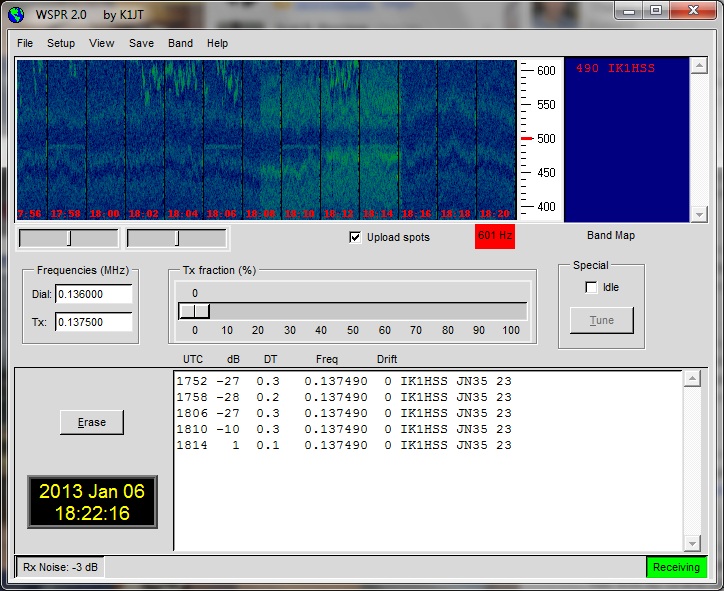This screenshot has height=591, width=724.
Task: Open the File menu
Action: click(x=25, y=43)
